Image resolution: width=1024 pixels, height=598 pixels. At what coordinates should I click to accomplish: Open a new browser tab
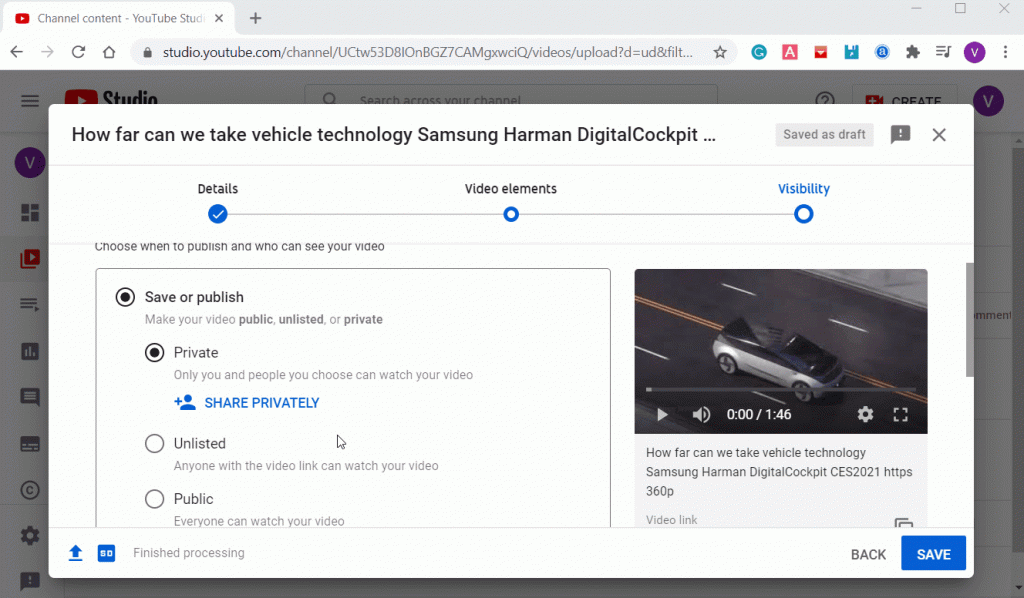[x=255, y=18]
